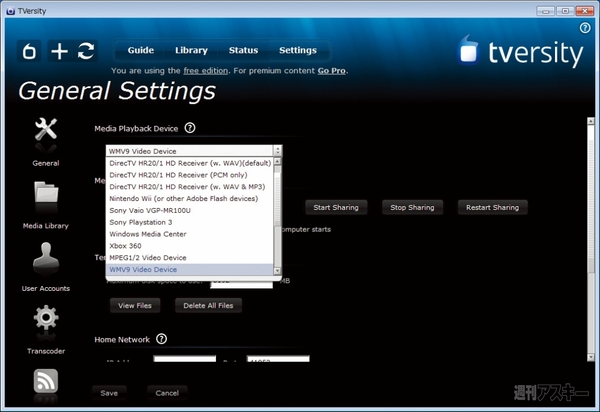
Task: Click the free edition link
Action: pyautogui.click(x=205, y=71)
